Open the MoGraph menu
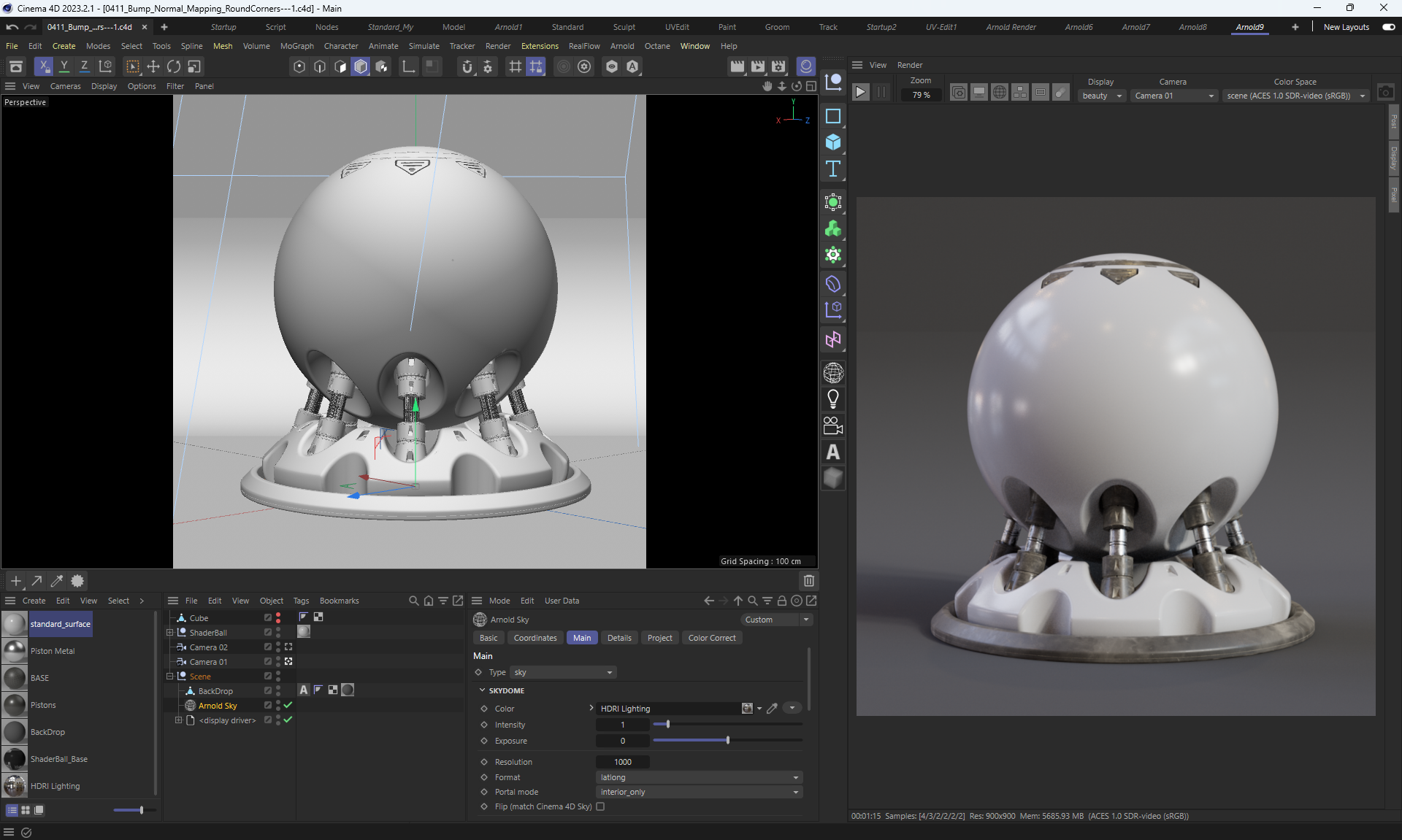The image size is (1402, 840). (x=296, y=46)
